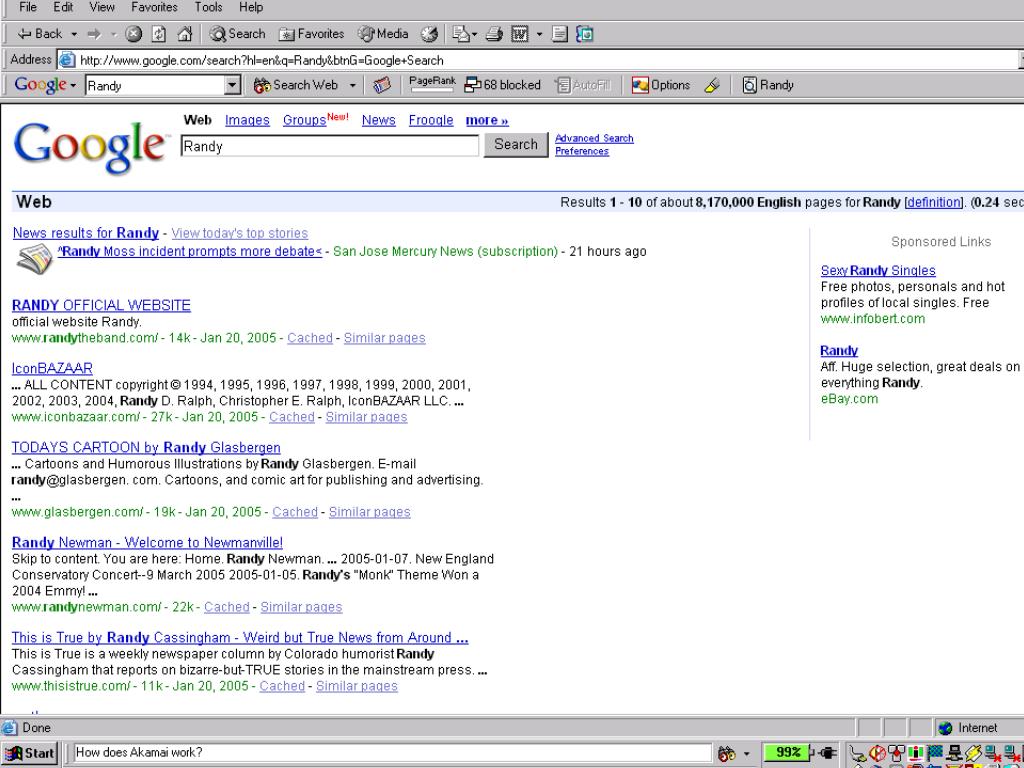Image resolution: width=1024 pixels, height=768 pixels.
Task: Click the 68 blocked popup blocker button
Action: 502,85
